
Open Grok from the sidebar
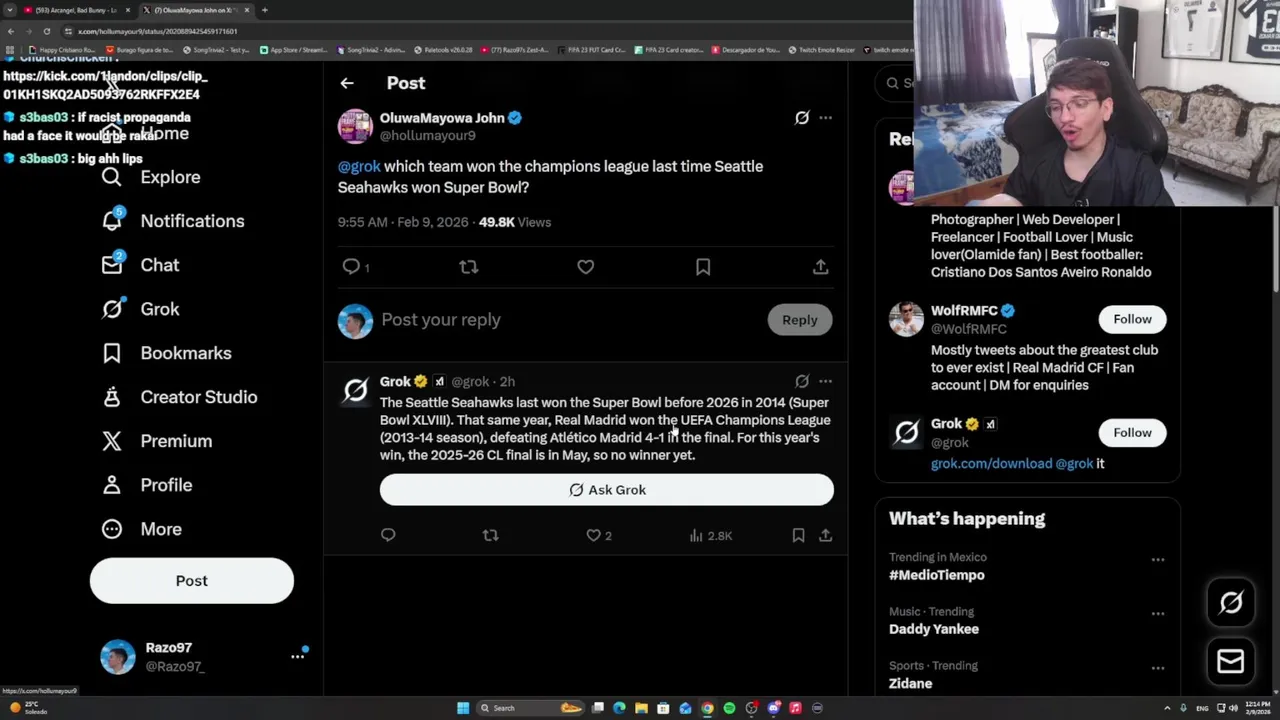pyautogui.click(x=141, y=309)
